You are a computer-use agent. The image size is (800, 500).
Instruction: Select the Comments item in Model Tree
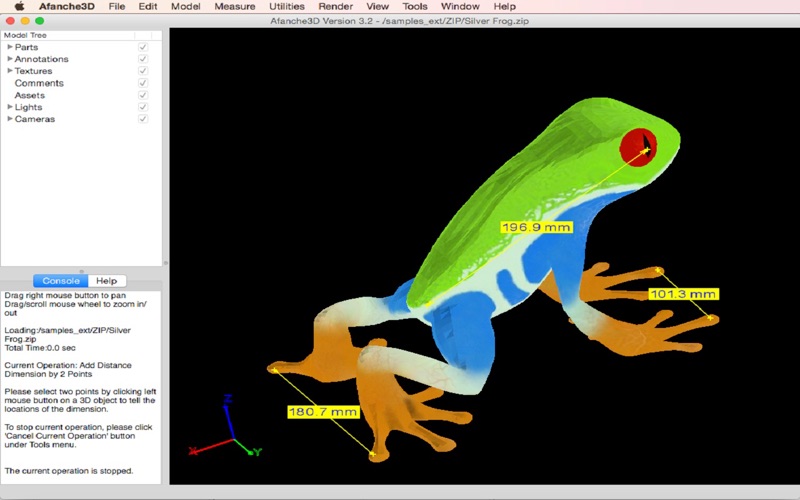[x=39, y=83]
